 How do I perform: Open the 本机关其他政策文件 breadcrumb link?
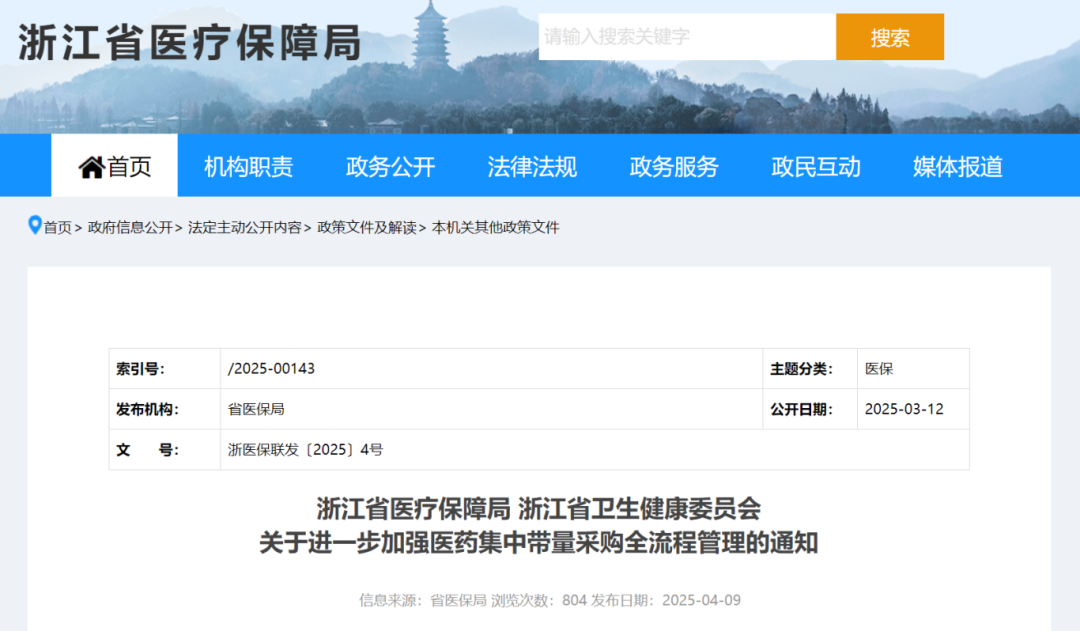pyautogui.click(x=495, y=227)
